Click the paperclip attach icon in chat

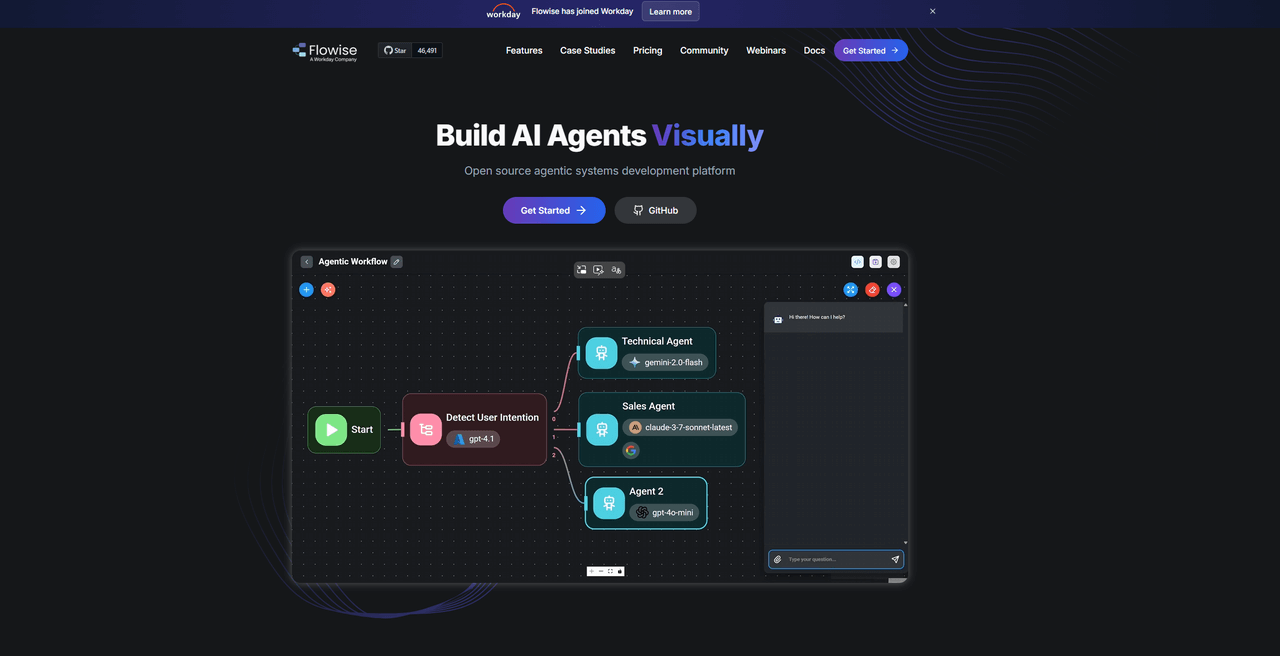tap(777, 559)
